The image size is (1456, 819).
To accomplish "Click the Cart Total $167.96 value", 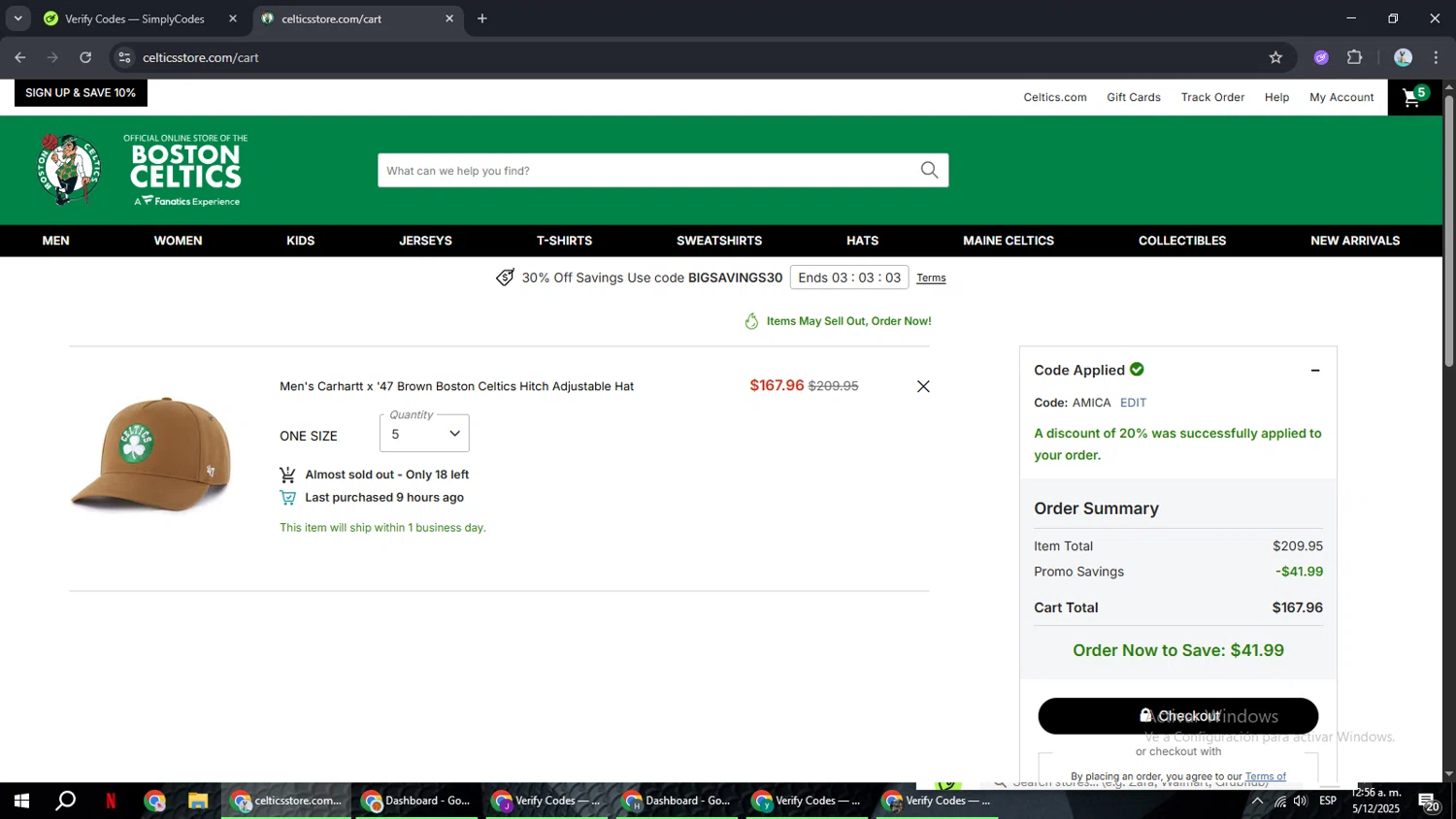I will click(1297, 607).
